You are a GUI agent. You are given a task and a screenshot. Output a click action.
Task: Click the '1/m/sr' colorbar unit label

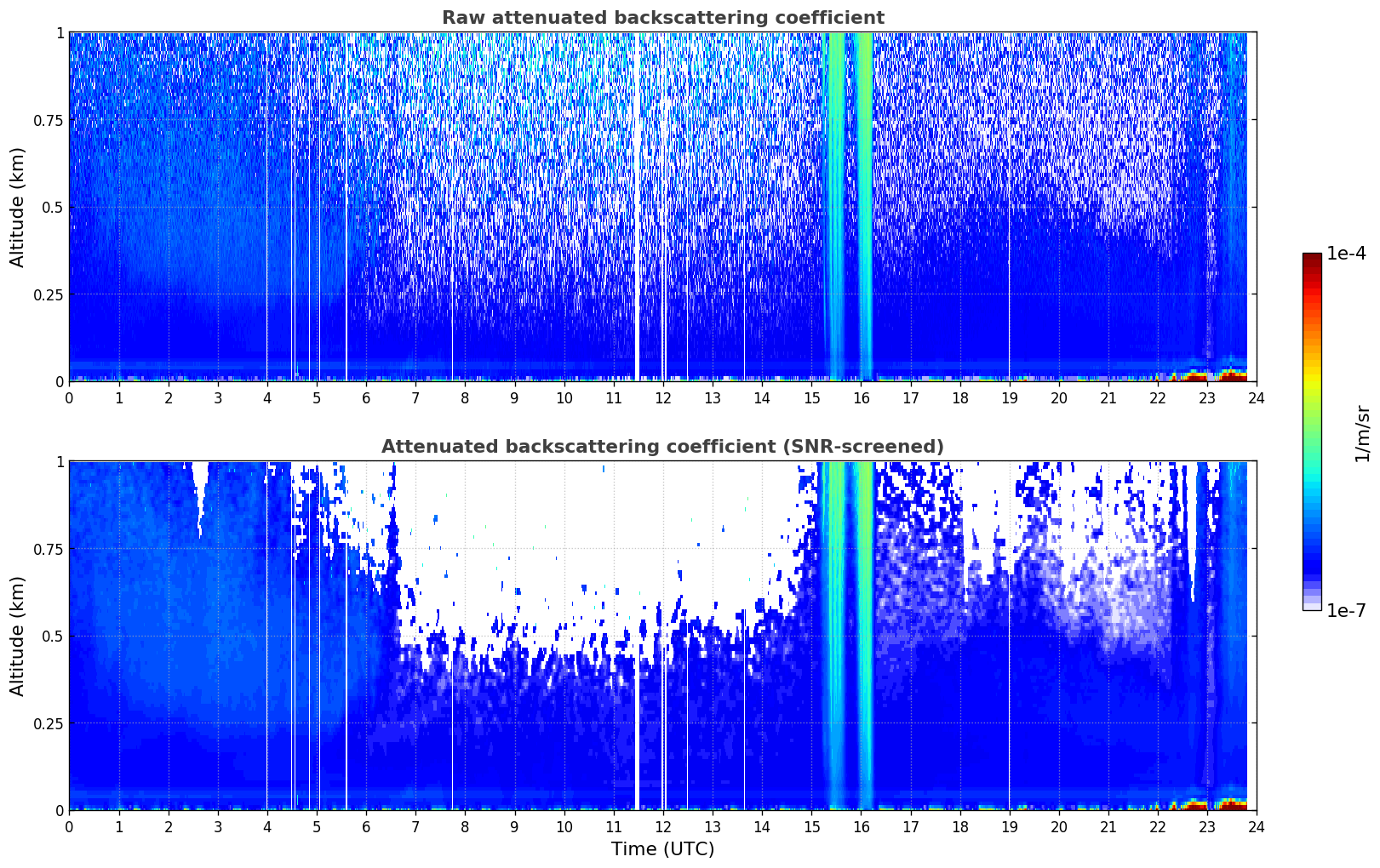pos(1362,433)
